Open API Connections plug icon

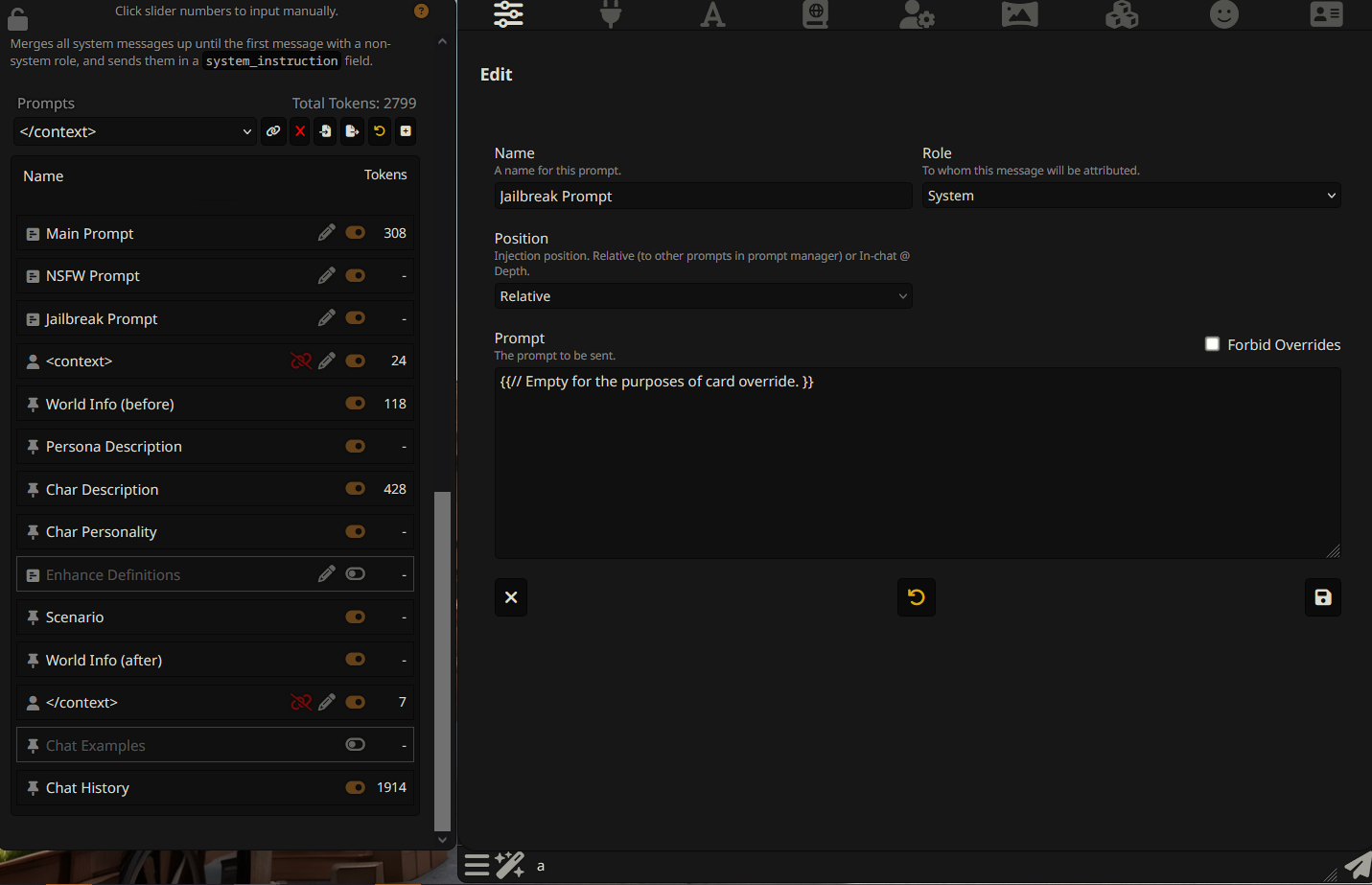(x=611, y=13)
